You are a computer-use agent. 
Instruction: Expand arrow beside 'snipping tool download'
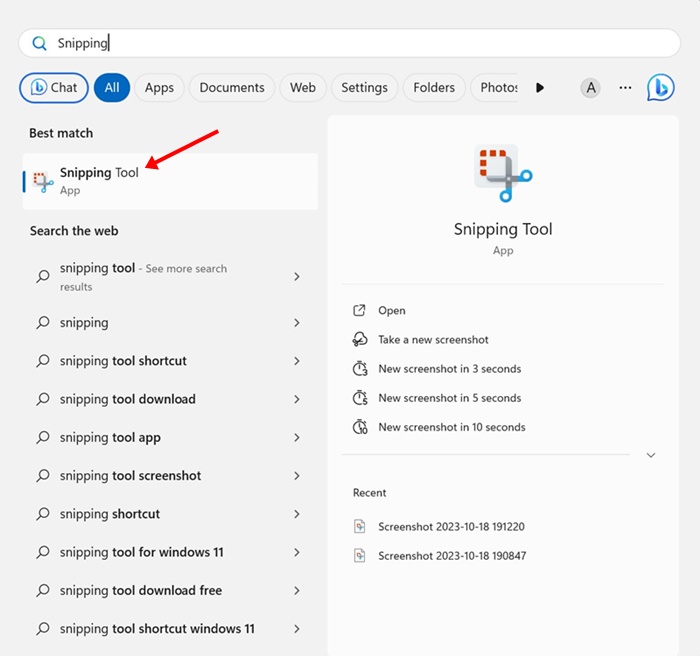click(x=297, y=399)
